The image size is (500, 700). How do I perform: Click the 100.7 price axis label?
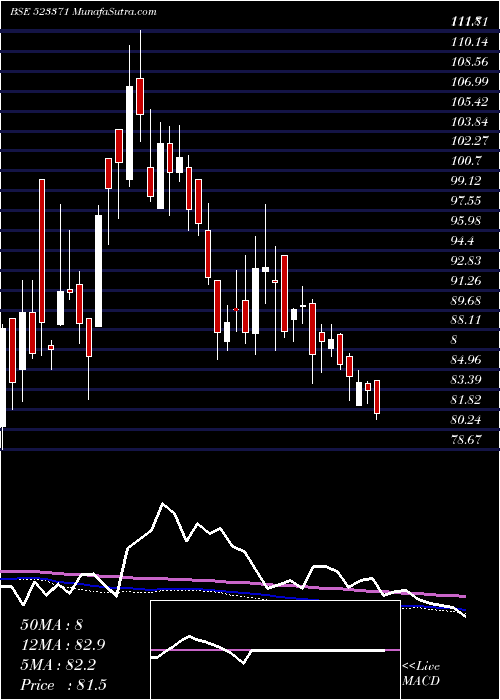coord(466,161)
